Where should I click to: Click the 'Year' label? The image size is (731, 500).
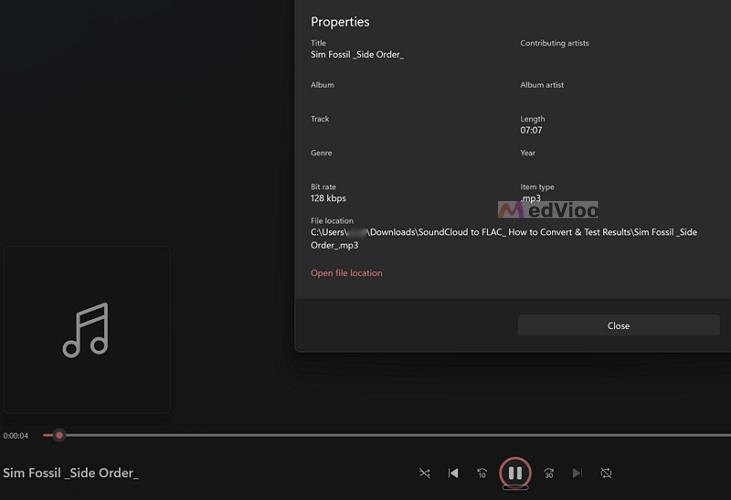[528, 153]
